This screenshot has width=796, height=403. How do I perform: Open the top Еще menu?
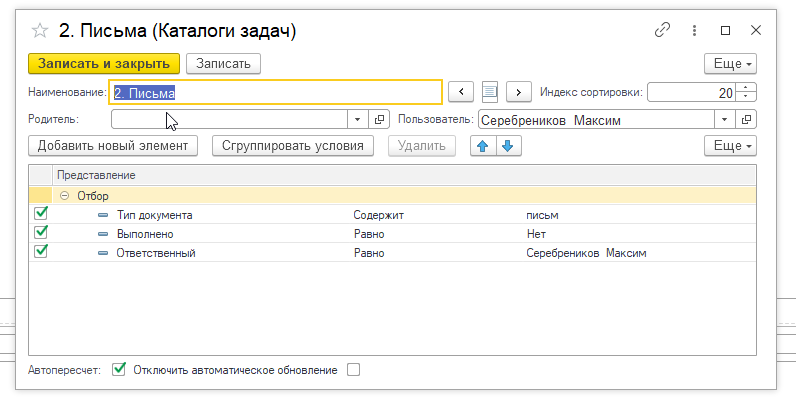[x=730, y=63]
